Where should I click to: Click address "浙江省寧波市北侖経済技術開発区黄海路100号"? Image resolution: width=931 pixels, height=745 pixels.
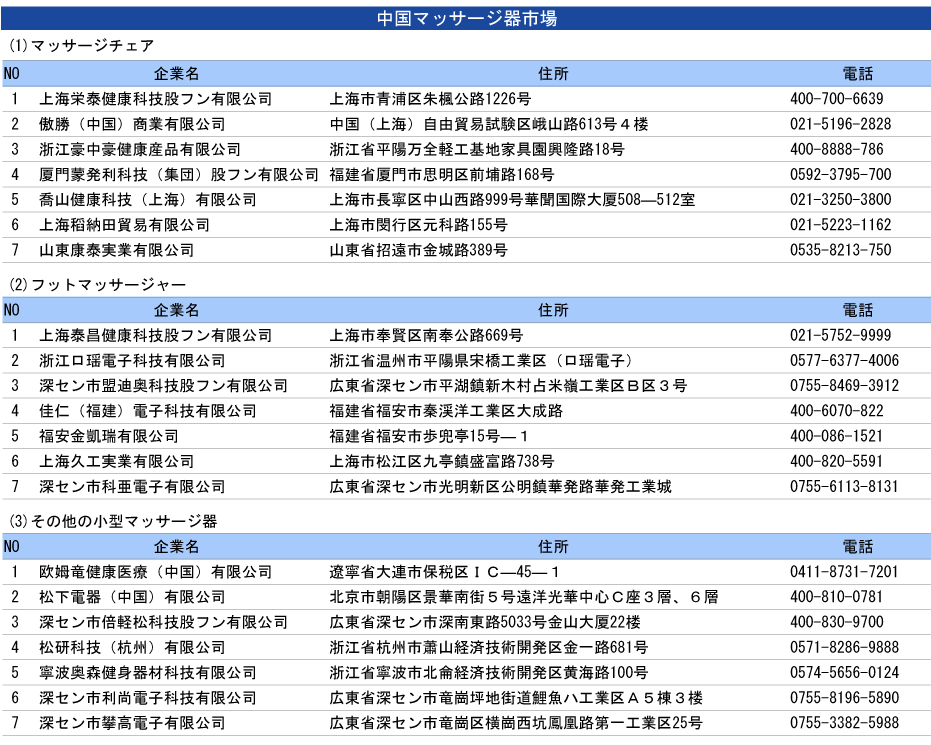(489, 673)
